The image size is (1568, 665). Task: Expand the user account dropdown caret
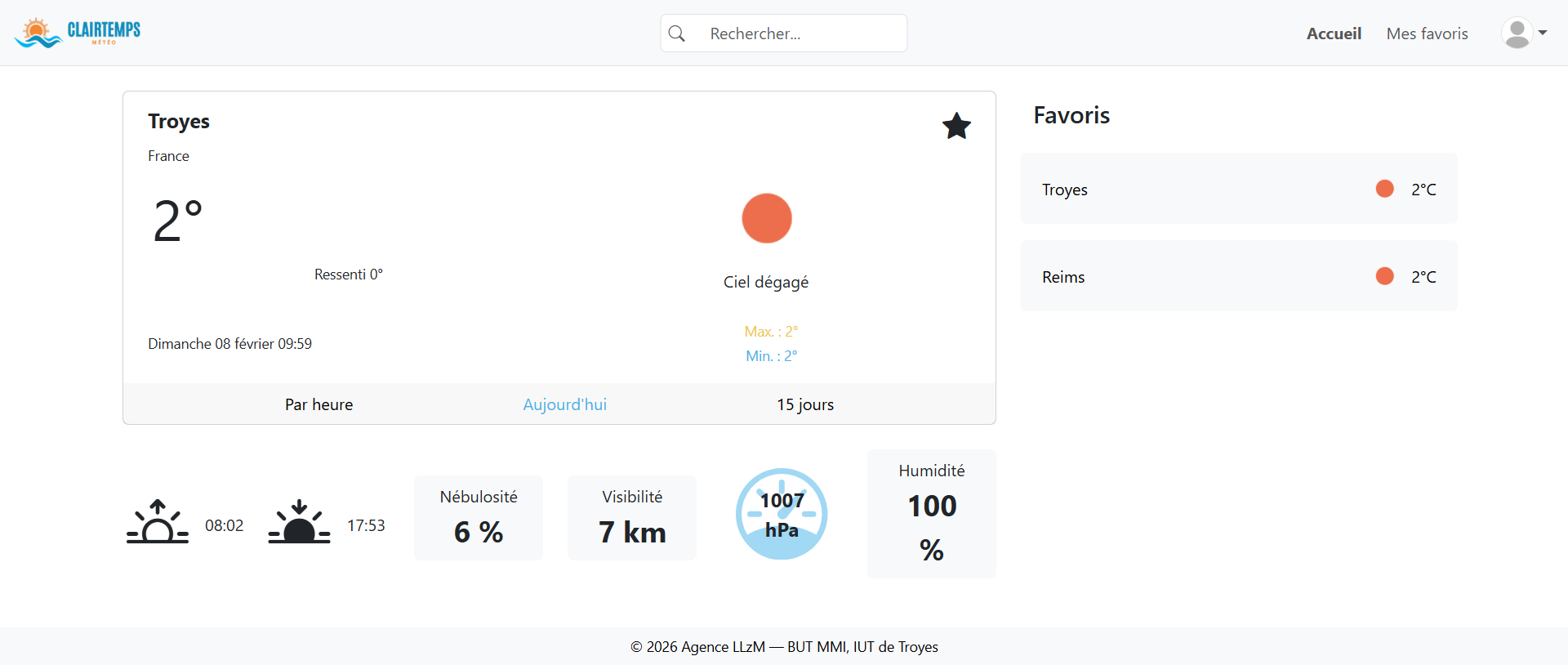click(1543, 33)
